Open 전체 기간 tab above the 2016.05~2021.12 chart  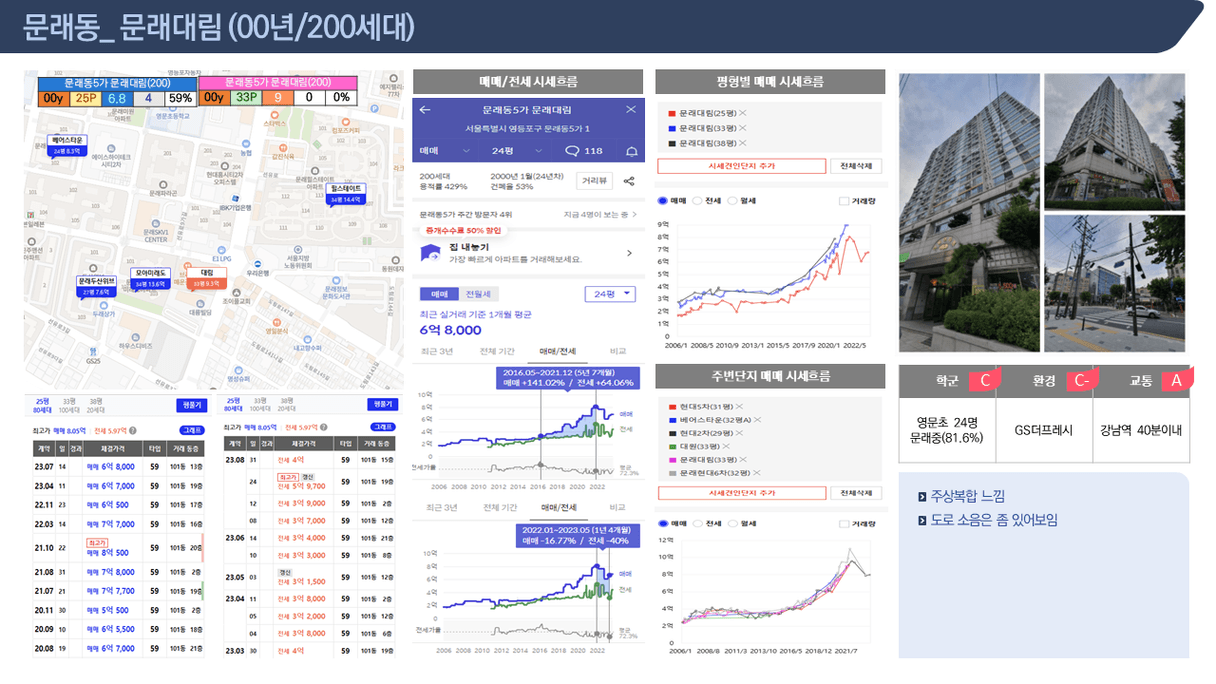pyautogui.click(x=497, y=352)
